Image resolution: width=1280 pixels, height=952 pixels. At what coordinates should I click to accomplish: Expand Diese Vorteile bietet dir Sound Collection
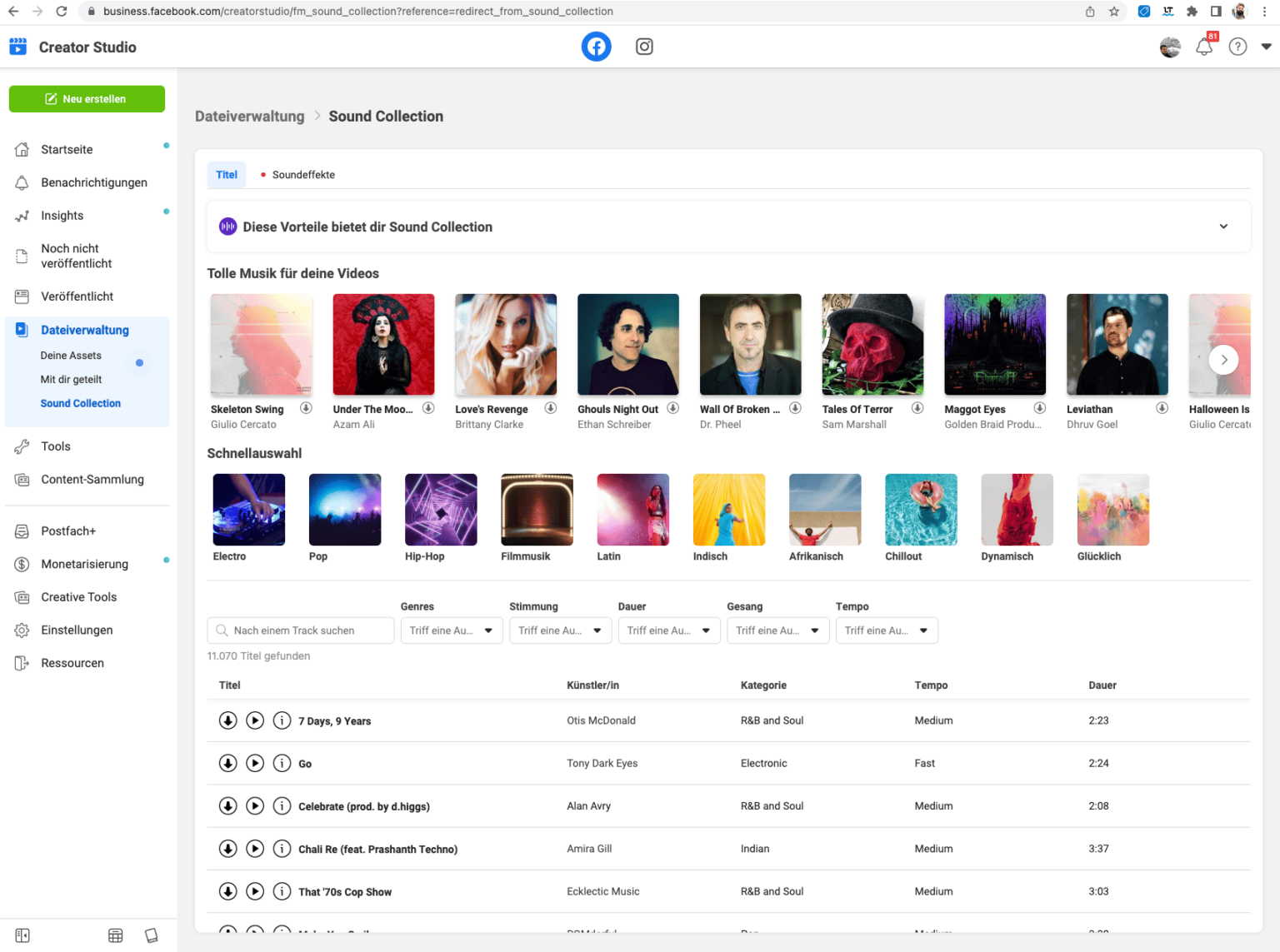(x=1223, y=227)
